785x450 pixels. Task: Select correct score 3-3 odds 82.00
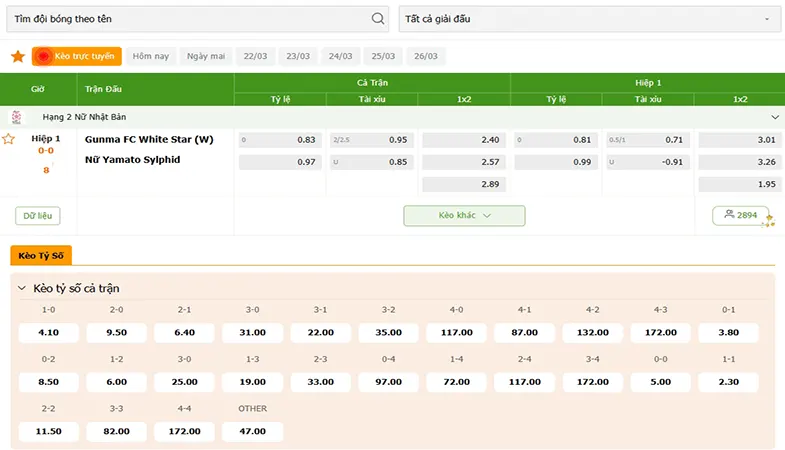117,431
